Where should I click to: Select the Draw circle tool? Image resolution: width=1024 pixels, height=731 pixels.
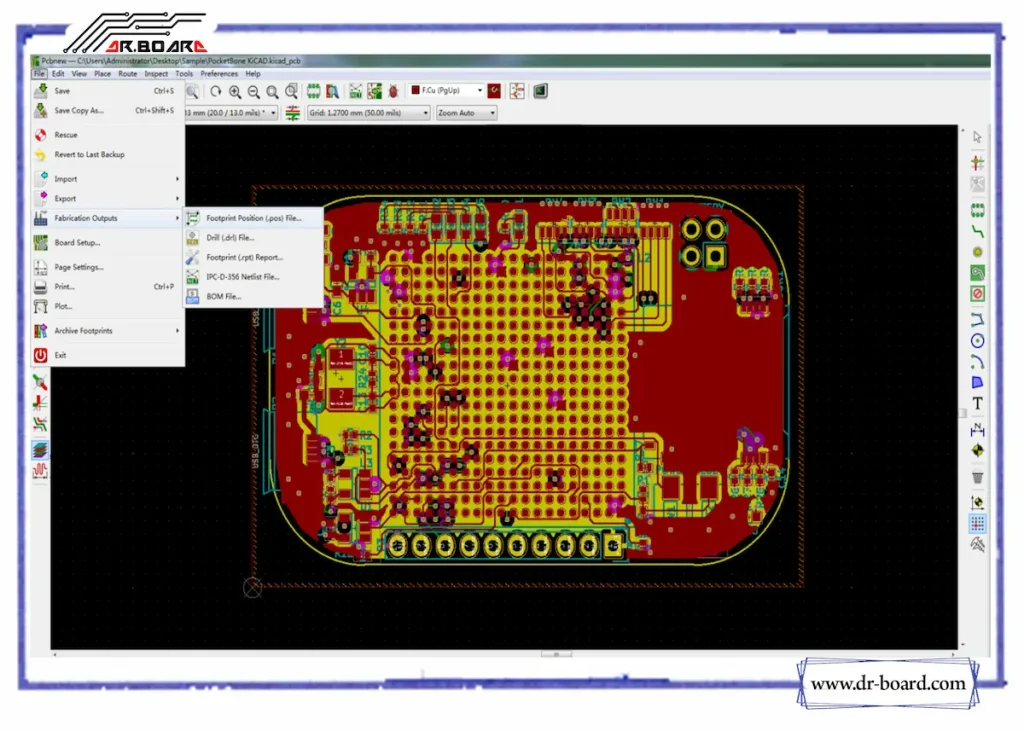tap(977, 339)
